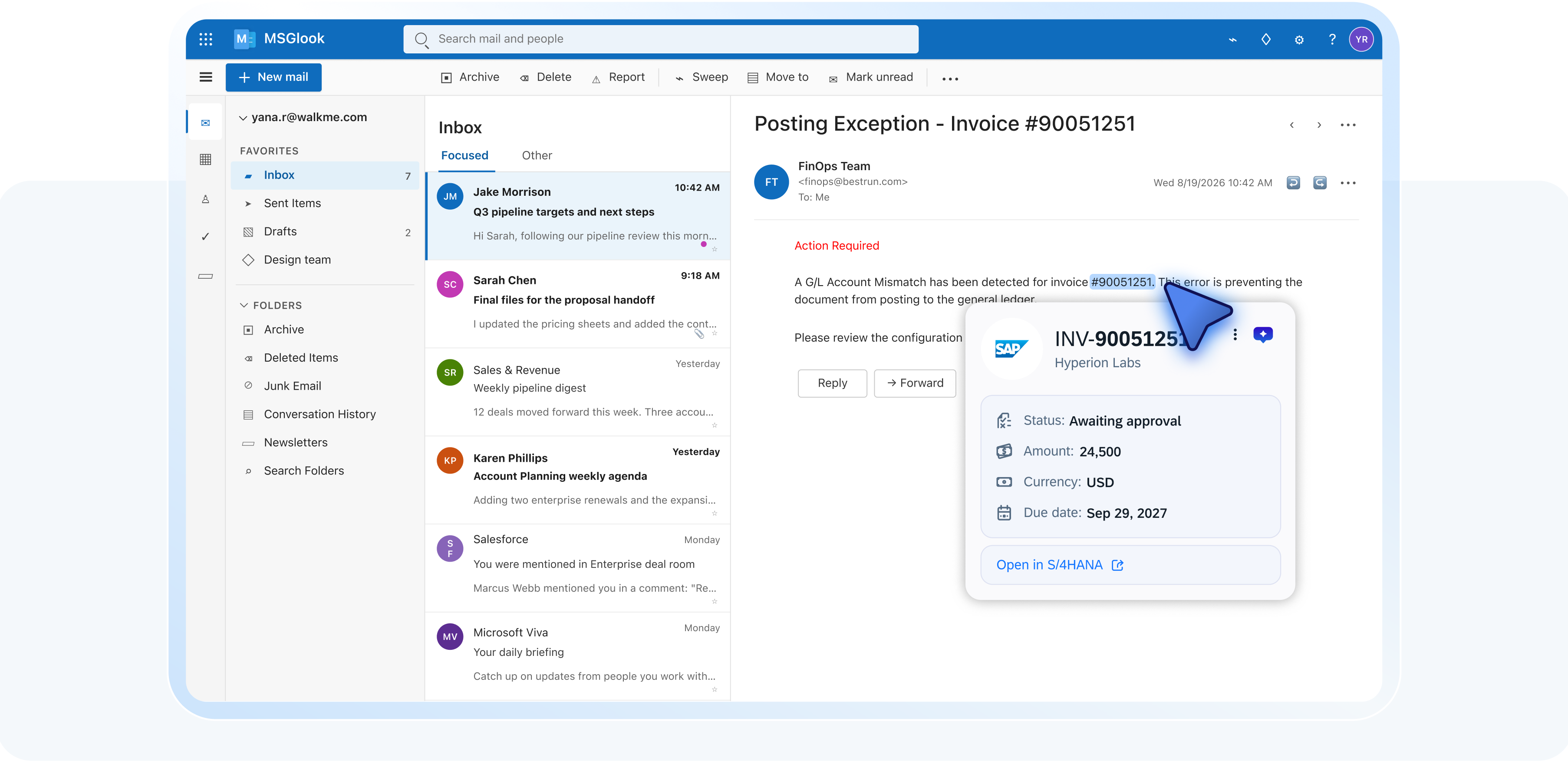
Task: Collapse the FOLDERS section
Action: (244, 305)
